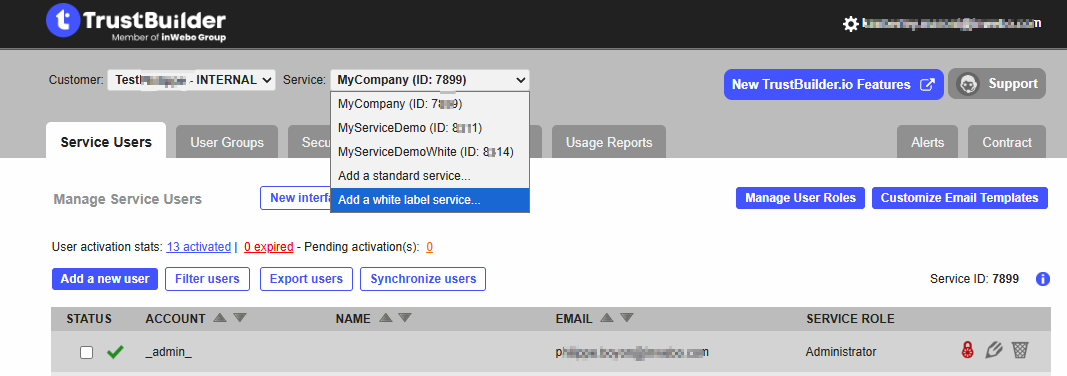
Task: Collapse the Service dropdown
Action: 429,80
